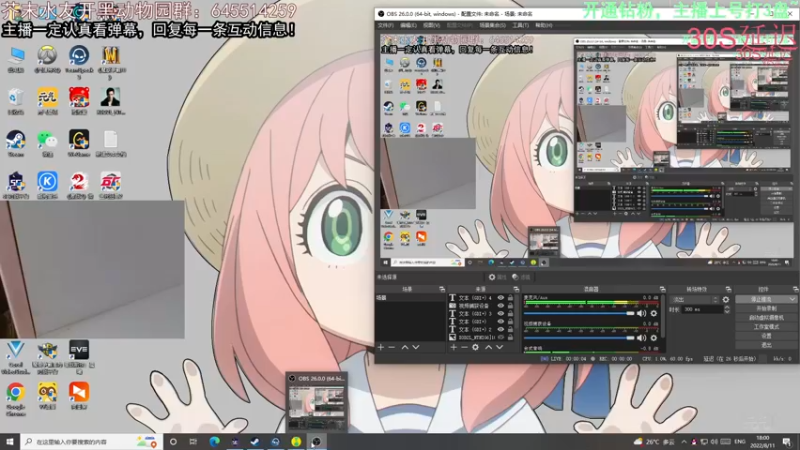Undock the Audio Mixer panel with its float icon

pos(662,289)
